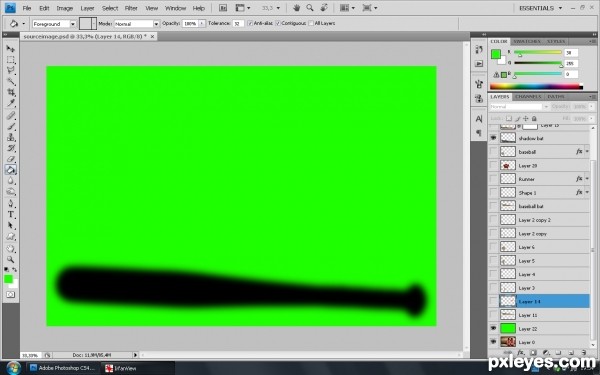Switch to IrfanView in the taskbar
The height and width of the screenshot is (375, 600).
(x=137, y=368)
